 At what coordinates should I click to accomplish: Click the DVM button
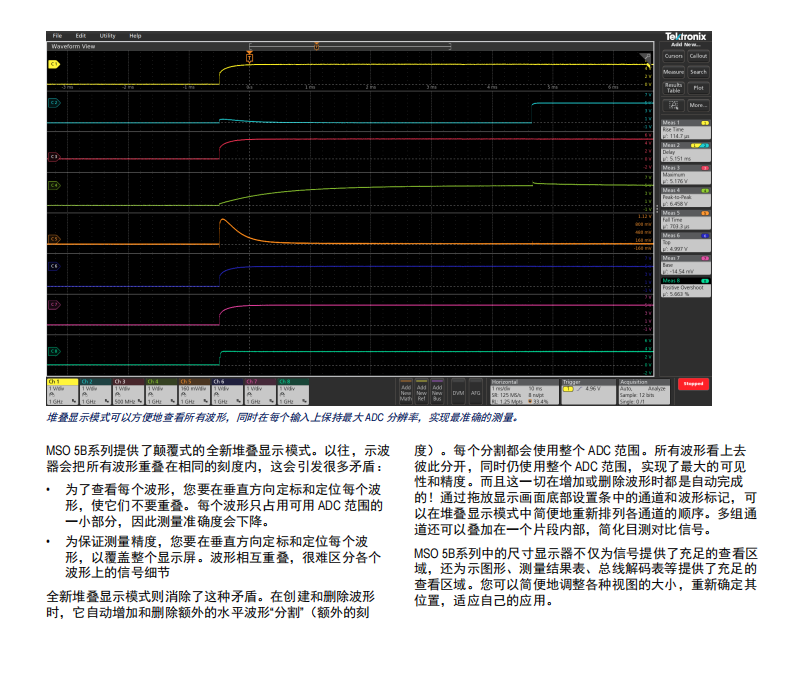pos(458,393)
